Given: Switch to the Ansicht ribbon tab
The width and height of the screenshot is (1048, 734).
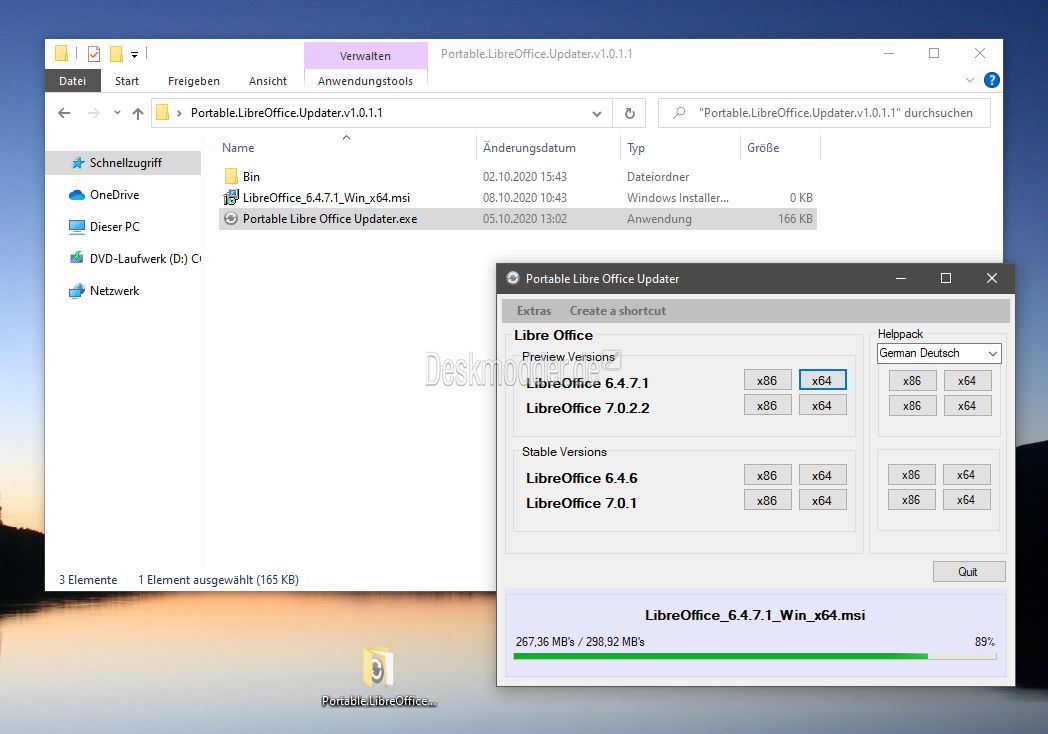Looking at the screenshot, I should [x=267, y=81].
